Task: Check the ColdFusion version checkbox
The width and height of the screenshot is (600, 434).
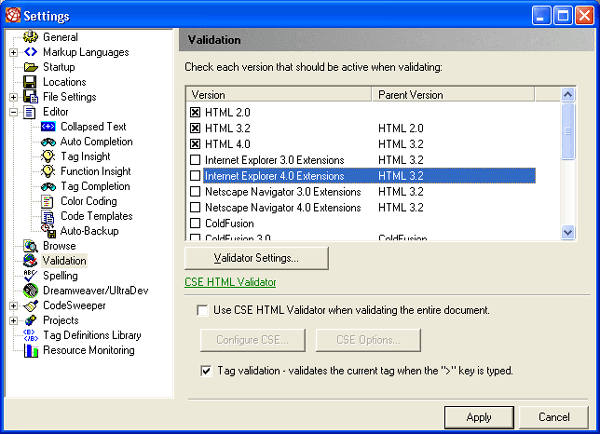Action: point(195,223)
